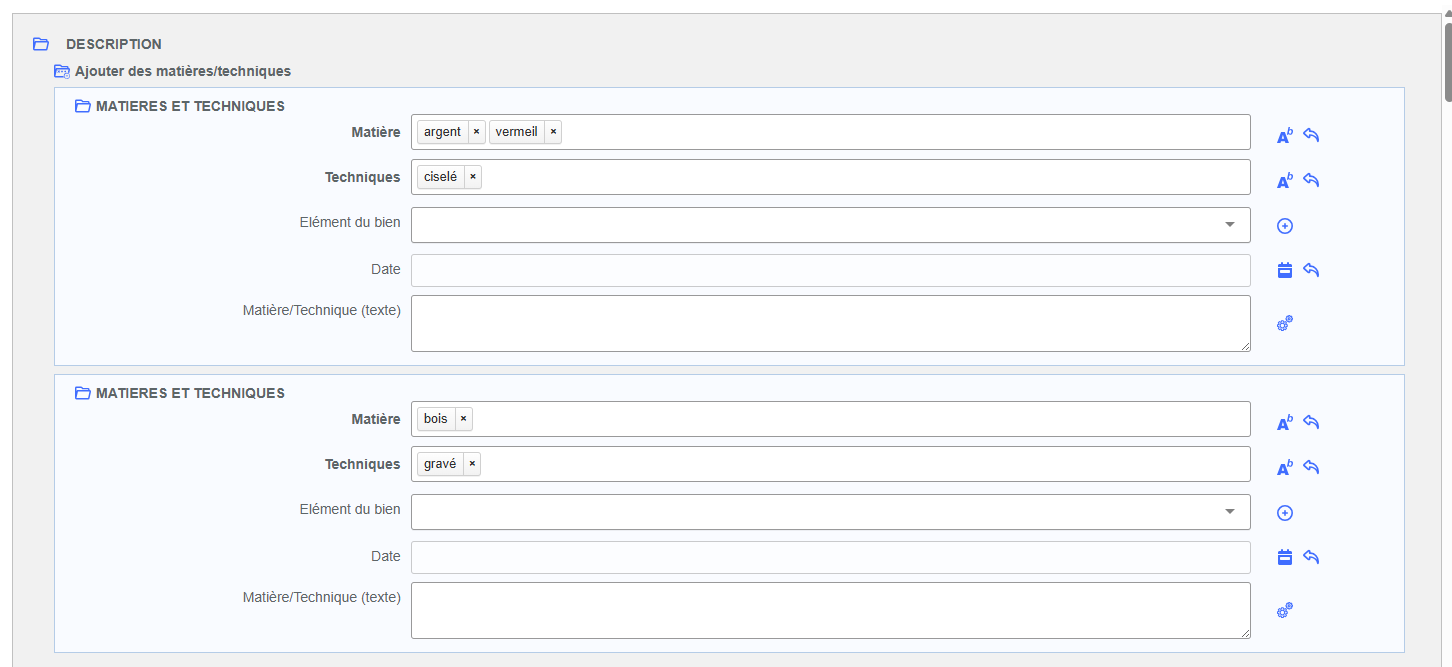The image size is (1452, 667).
Task: Click the Ab thesaurus icon beside the bois field
Action: 1285,423
